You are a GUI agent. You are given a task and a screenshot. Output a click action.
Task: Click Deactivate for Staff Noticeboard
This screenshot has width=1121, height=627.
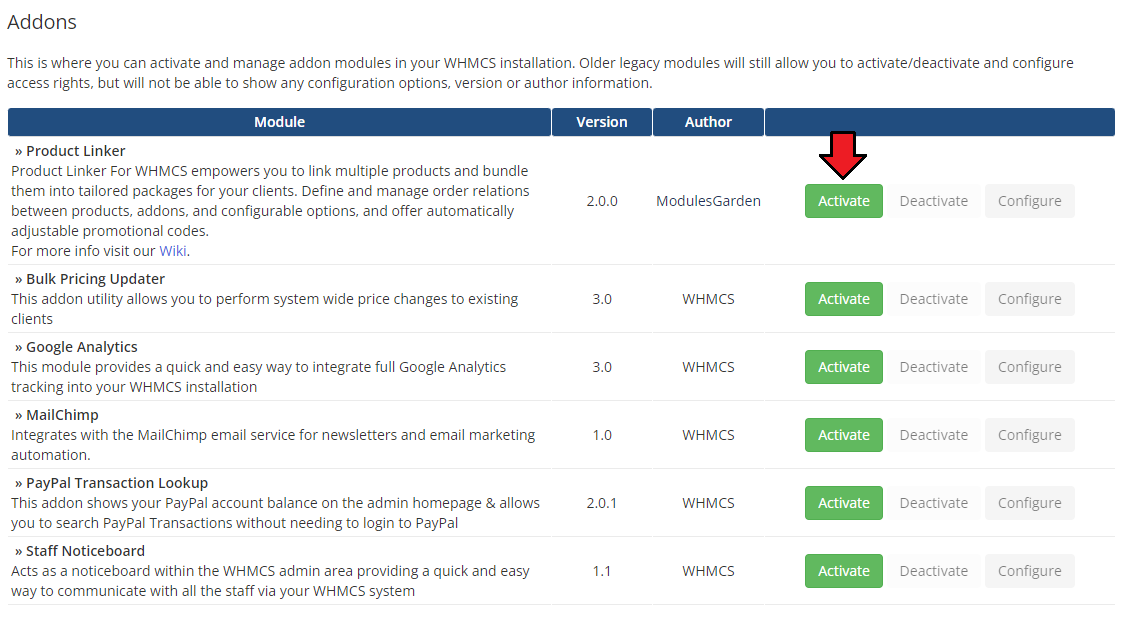point(934,571)
